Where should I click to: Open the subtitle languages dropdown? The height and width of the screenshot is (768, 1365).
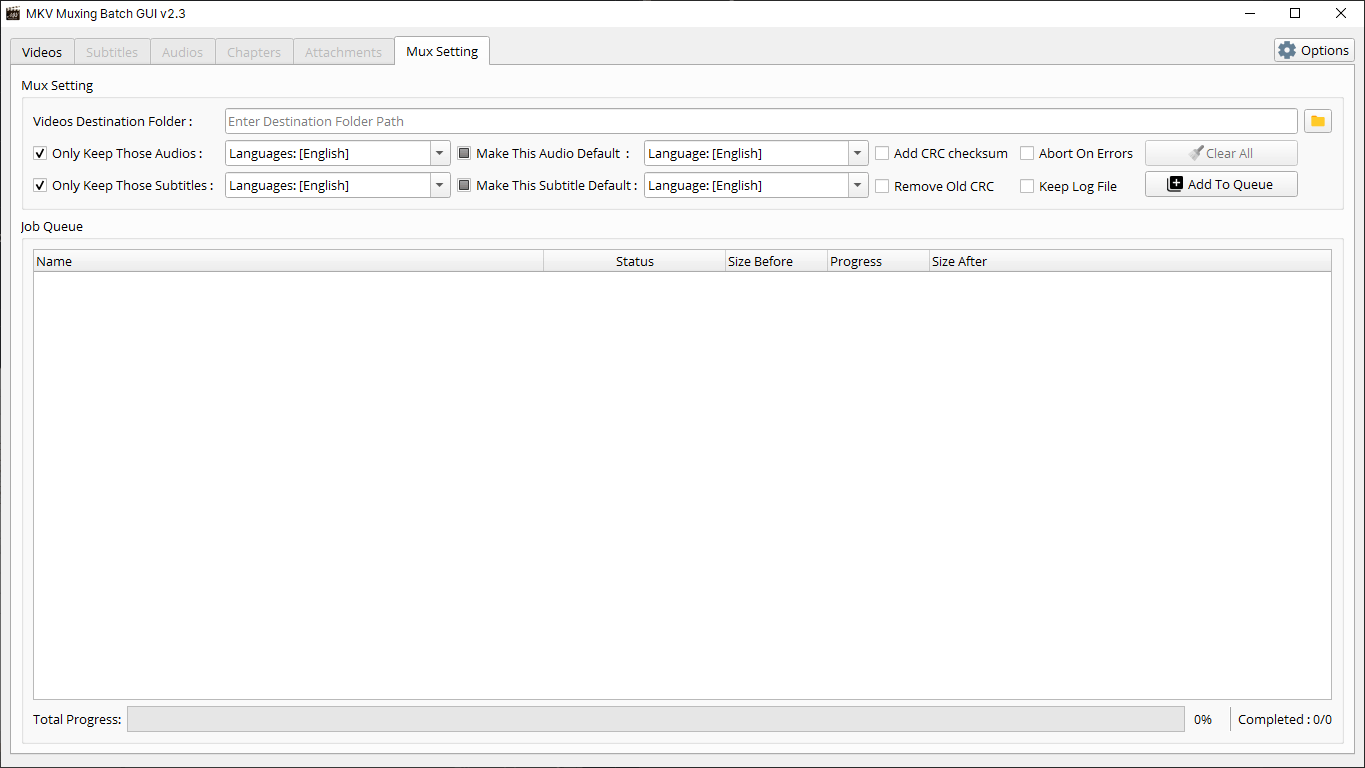point(439,185)
